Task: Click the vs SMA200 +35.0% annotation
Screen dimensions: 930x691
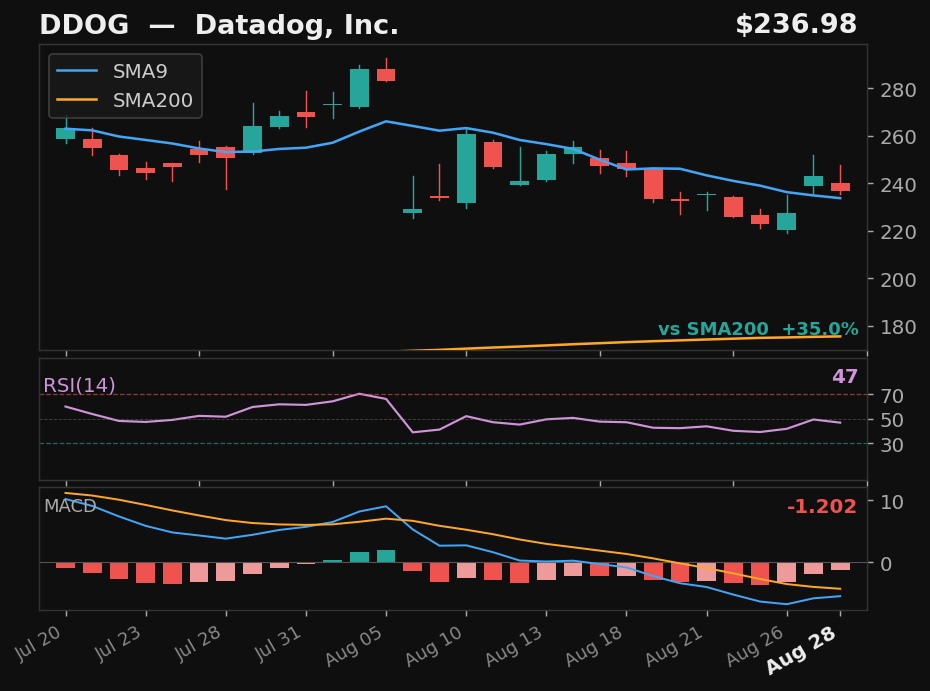Action: point(758,329)
